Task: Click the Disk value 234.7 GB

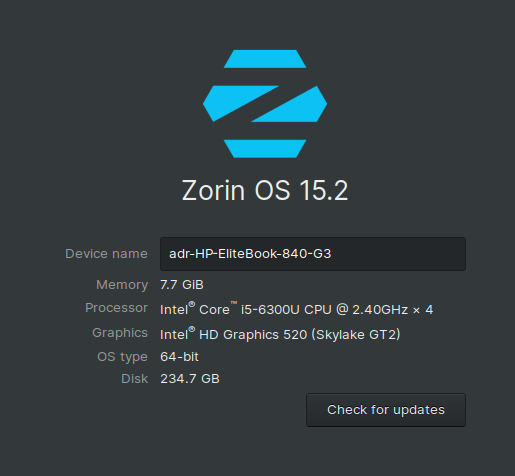Action: [190, 379]
